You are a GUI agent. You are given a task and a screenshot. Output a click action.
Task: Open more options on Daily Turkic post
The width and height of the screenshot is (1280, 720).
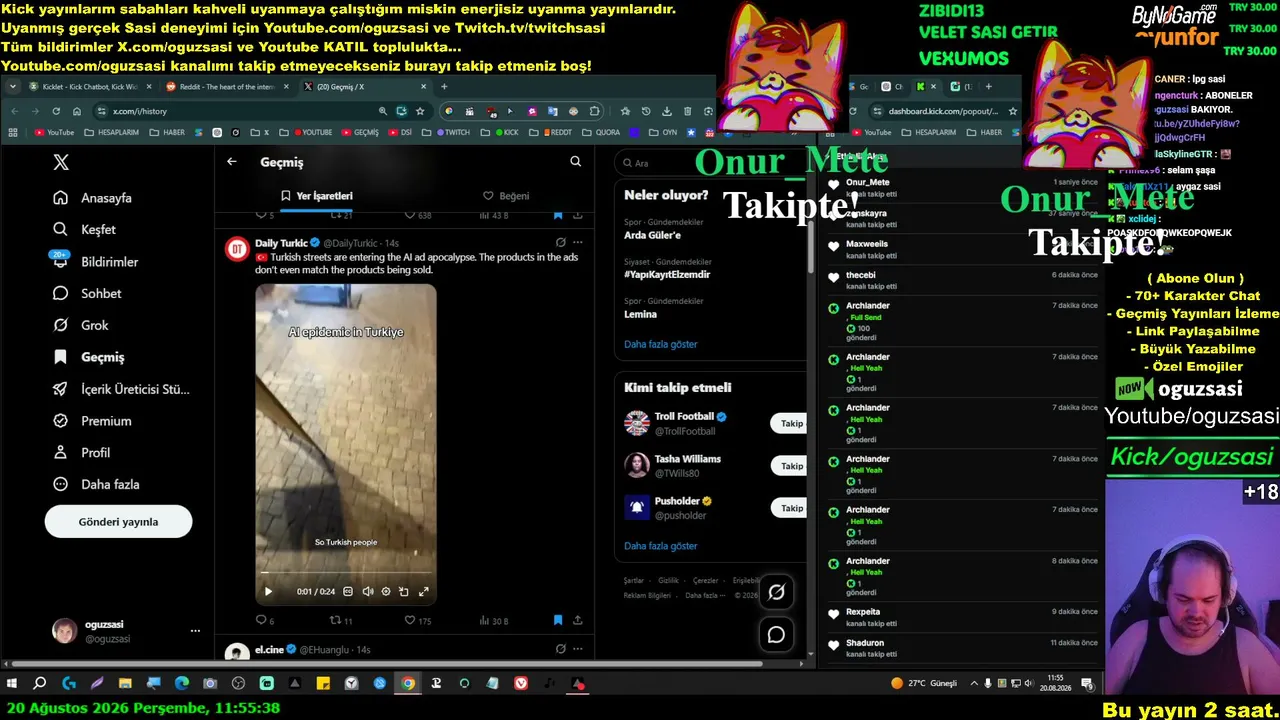(x=577, y=242)
